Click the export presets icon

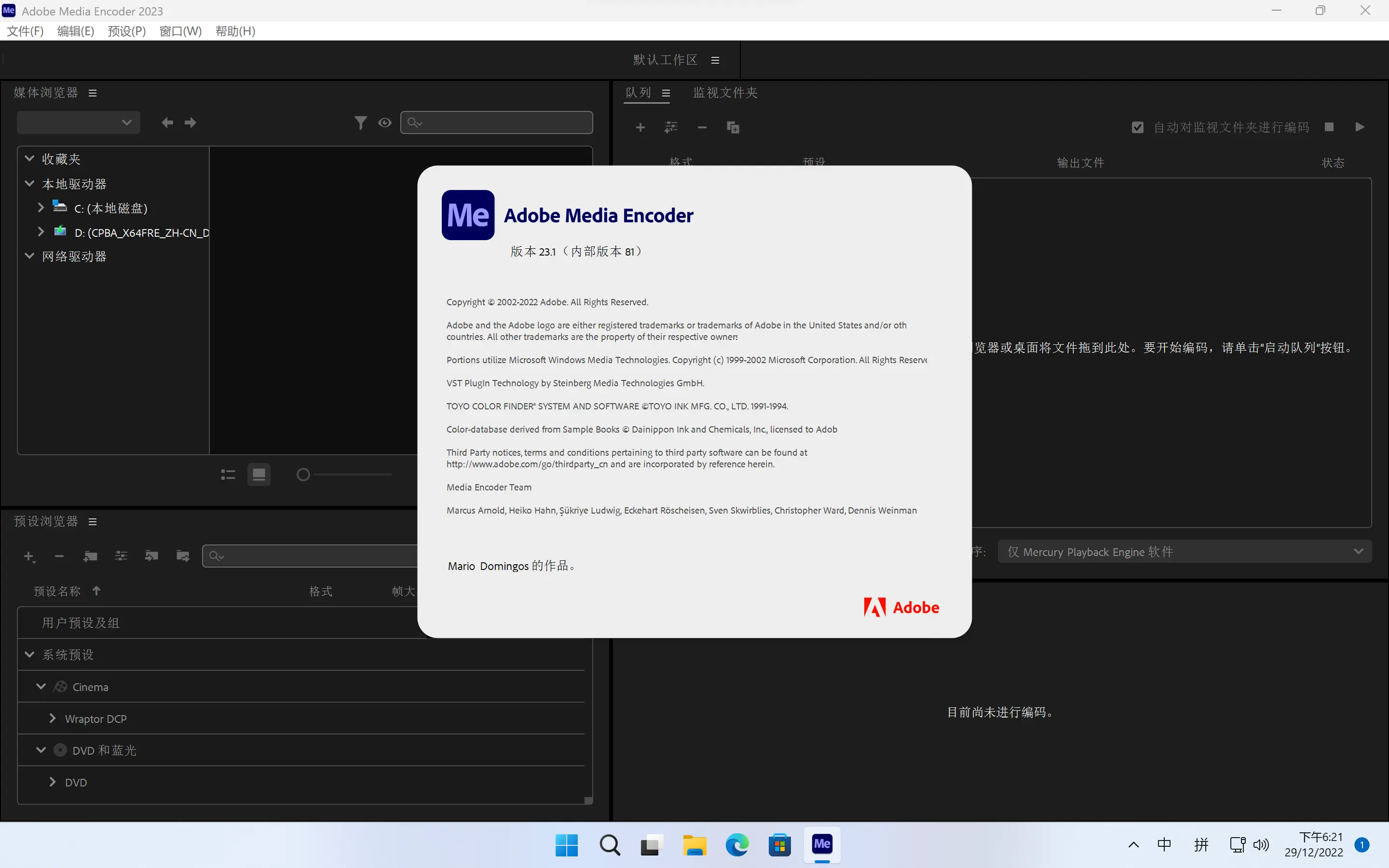click(x=182, y=556)
